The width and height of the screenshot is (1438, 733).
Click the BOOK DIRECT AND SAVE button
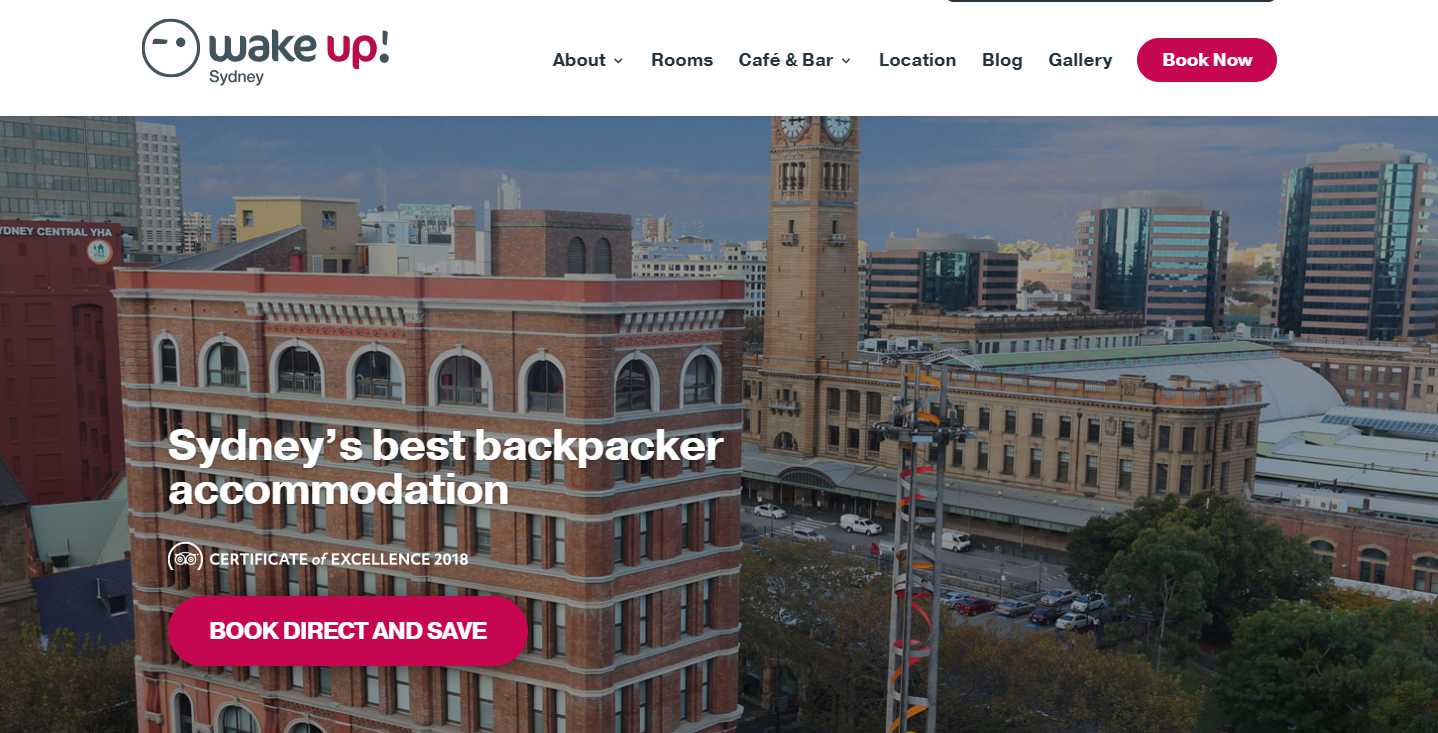pyautogui.click(x=348, y=631)
